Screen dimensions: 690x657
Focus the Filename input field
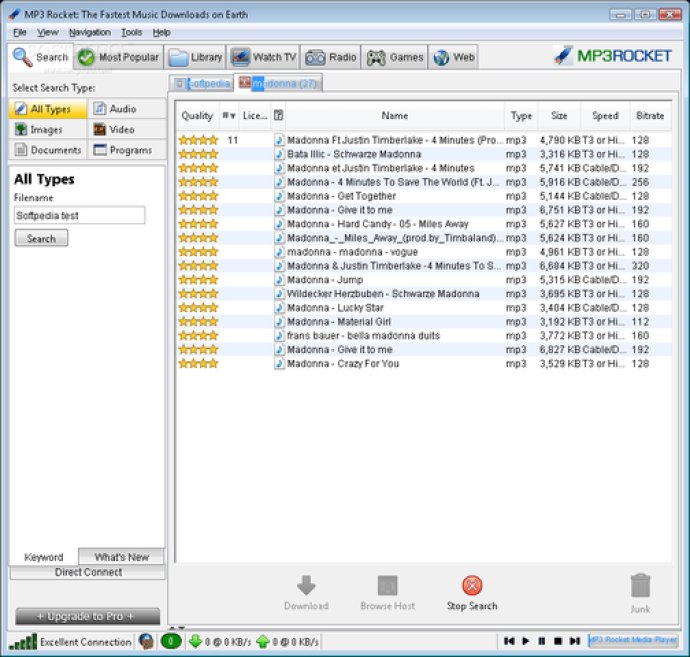pos(80,216)
